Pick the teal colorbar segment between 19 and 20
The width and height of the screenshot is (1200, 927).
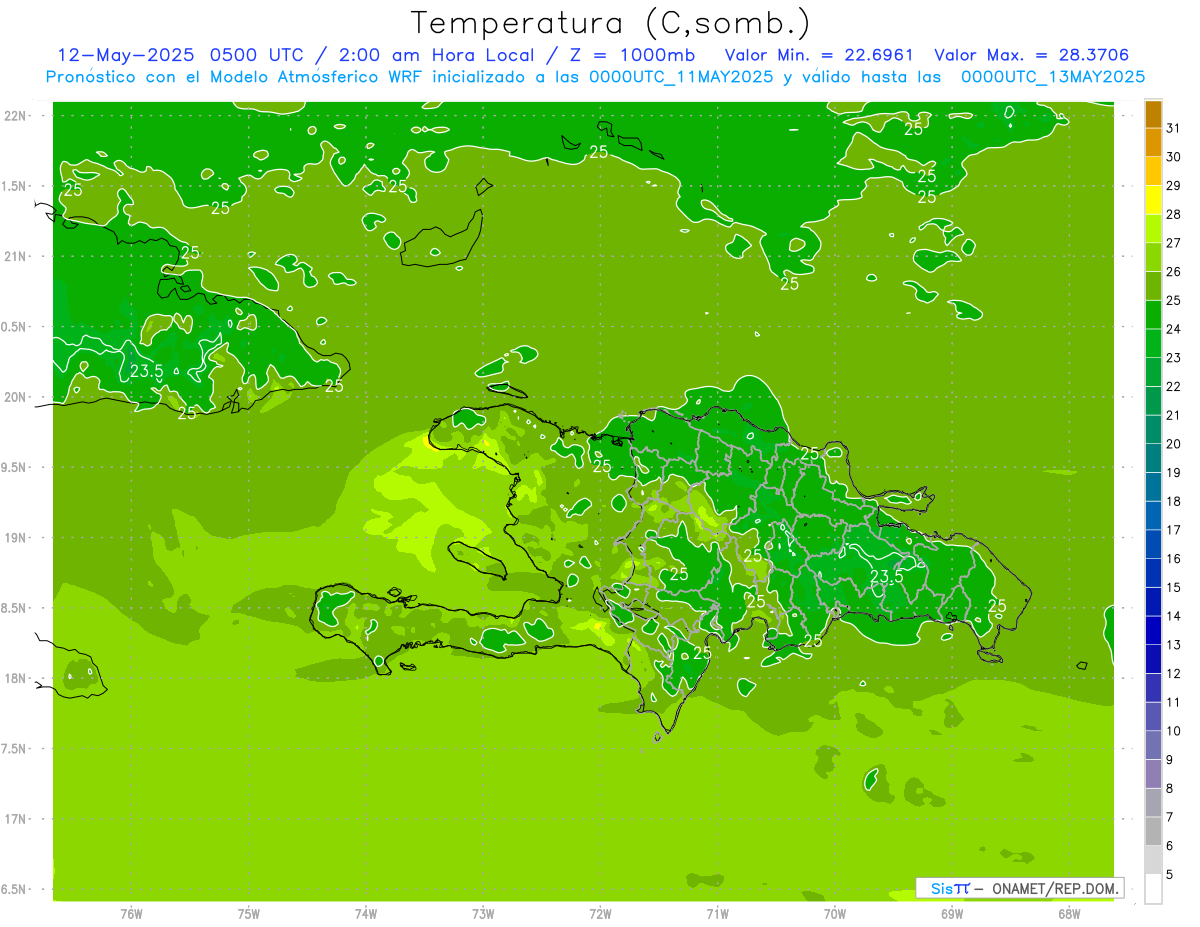(1153, 459)
